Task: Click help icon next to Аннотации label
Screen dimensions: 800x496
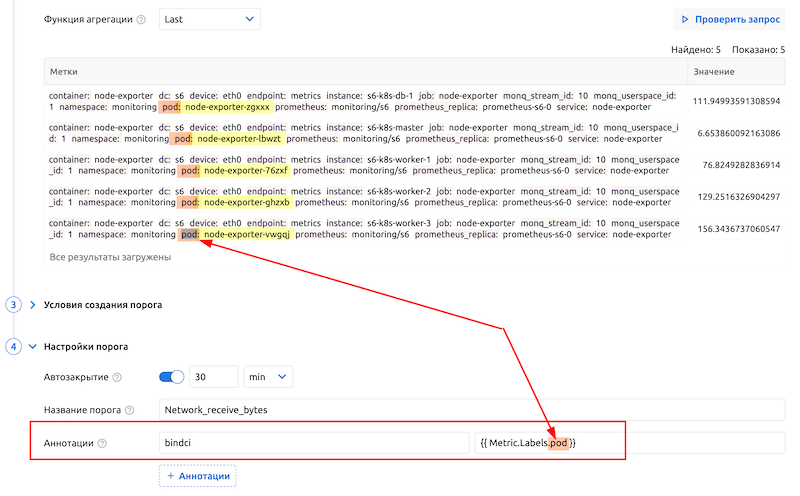Action: 102,443
